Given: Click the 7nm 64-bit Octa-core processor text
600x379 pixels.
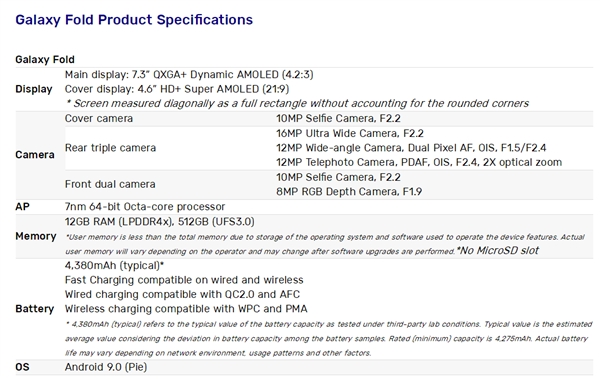Looking at the screenshot, I should pos(145,207).
